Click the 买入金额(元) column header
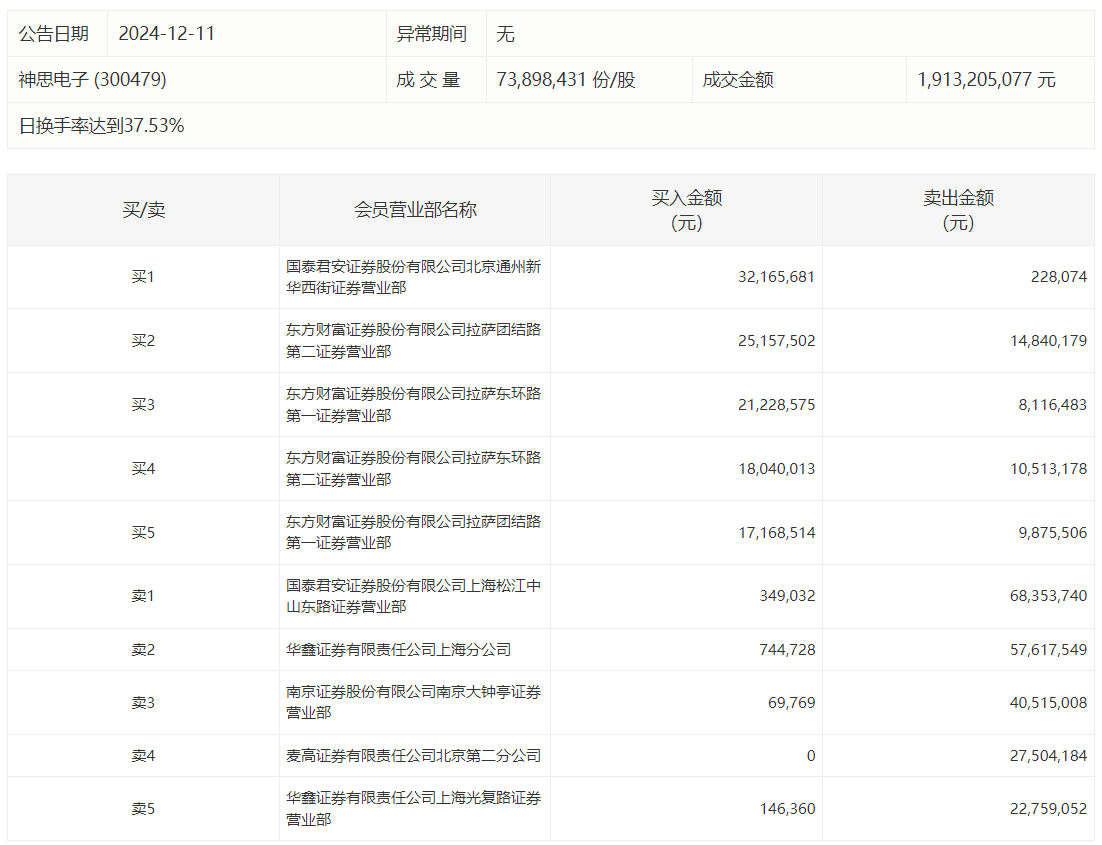This screenshot has height=845, width=1102. tap(687, 210)
